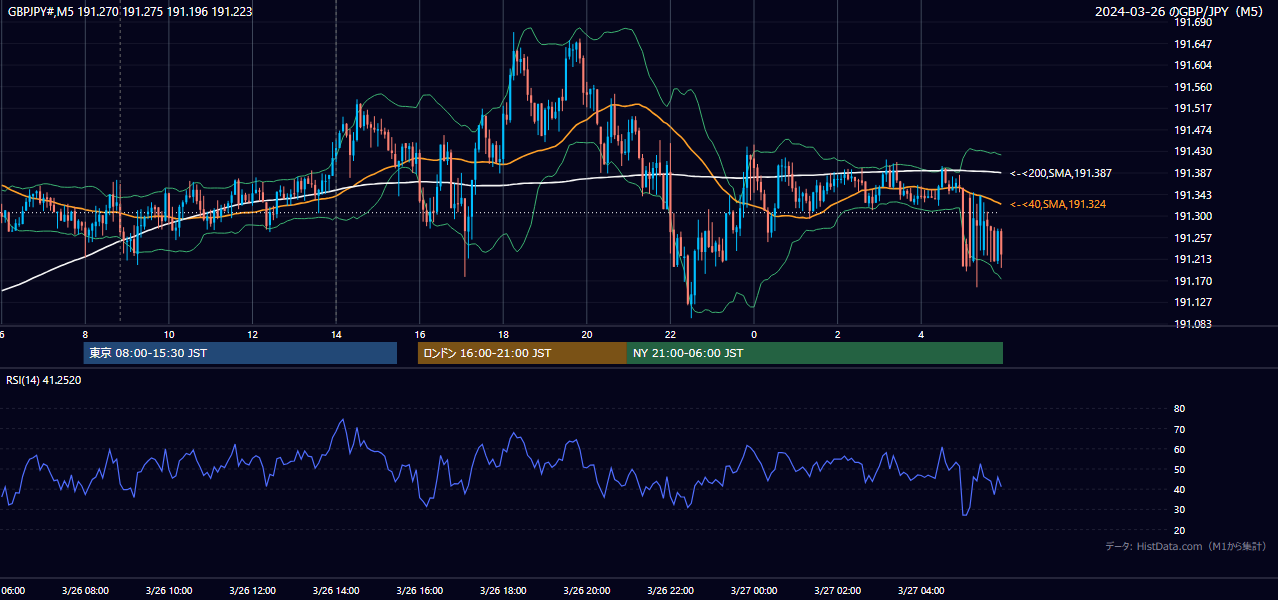
Task: Click price axis value 191.083
Action: (1192, 324)
